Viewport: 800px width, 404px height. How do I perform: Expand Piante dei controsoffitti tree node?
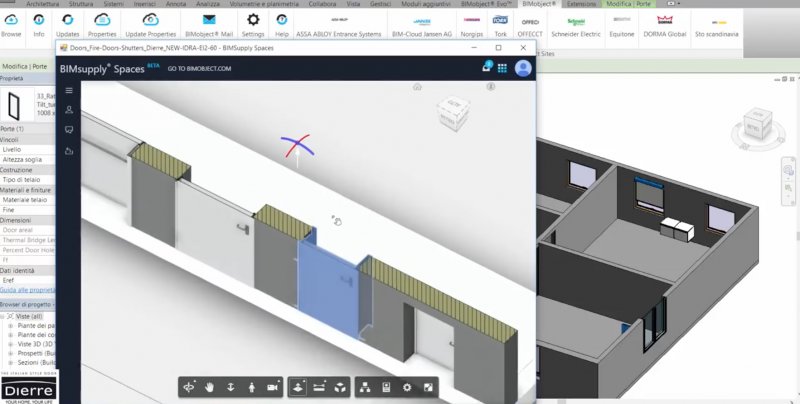coord(10,335)
